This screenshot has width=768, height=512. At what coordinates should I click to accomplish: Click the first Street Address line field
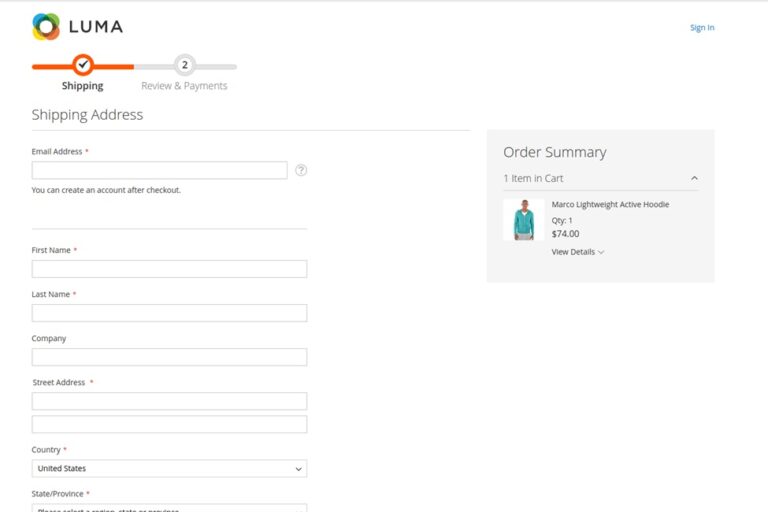pos(169,401)
